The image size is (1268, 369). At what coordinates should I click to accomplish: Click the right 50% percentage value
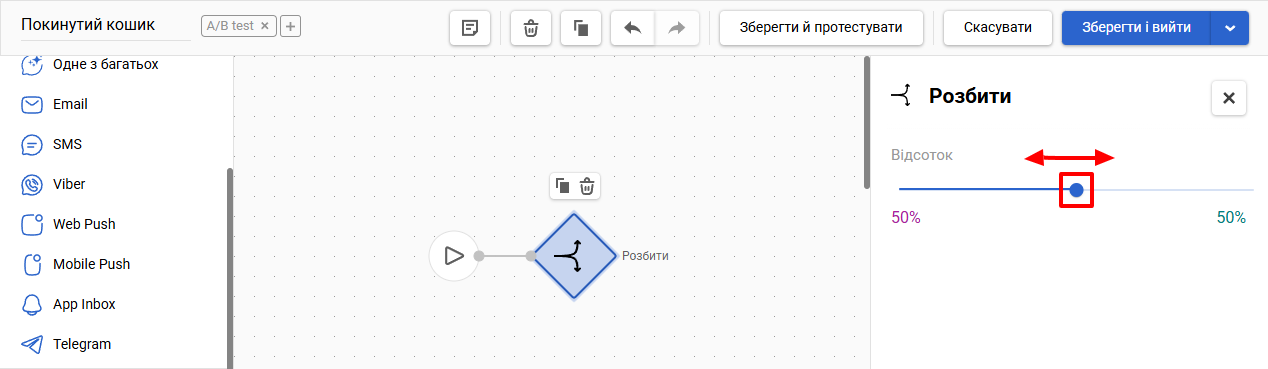click(x=1231, y=217)
